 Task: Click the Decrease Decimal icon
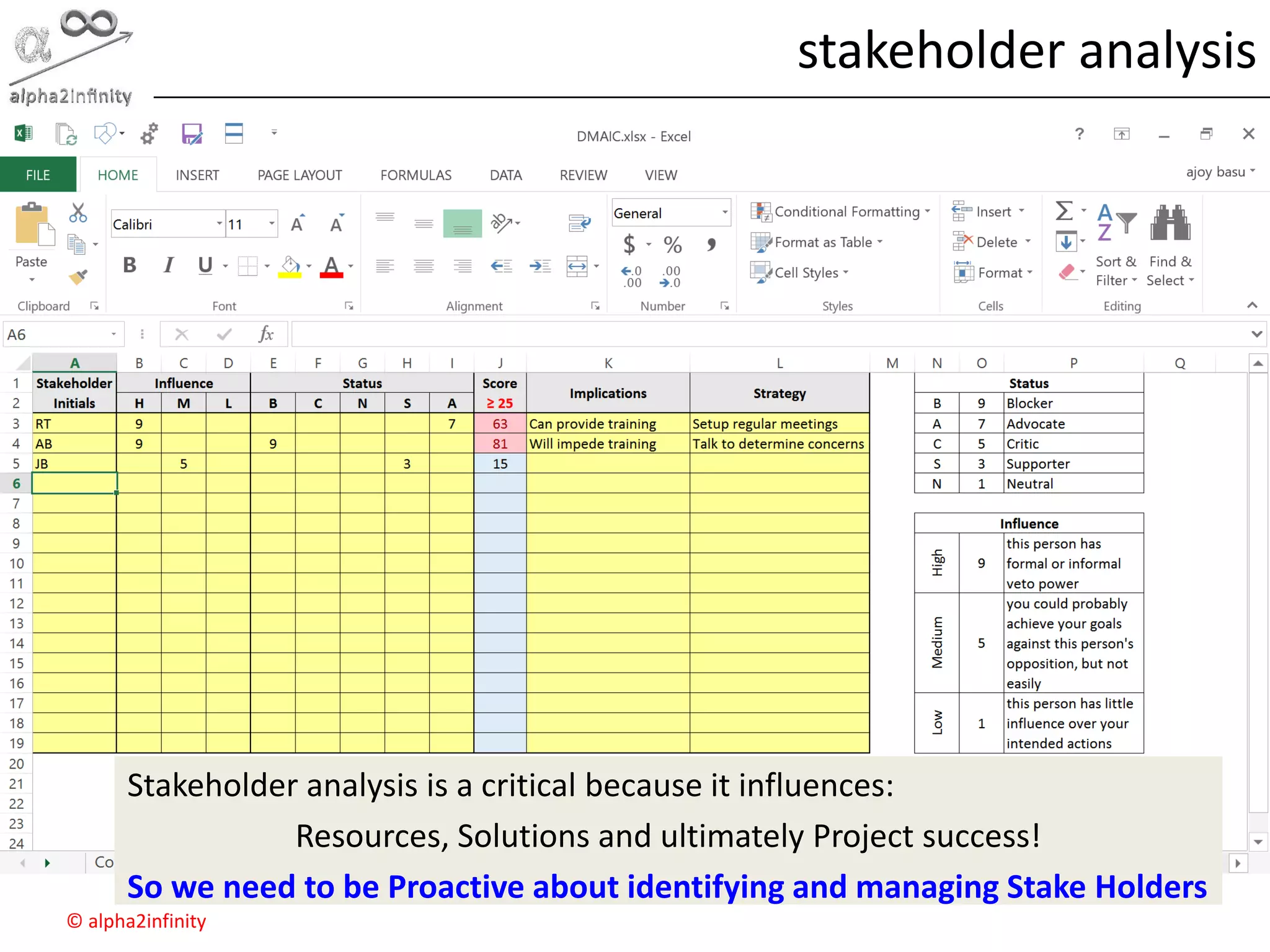tap(670, 276)
